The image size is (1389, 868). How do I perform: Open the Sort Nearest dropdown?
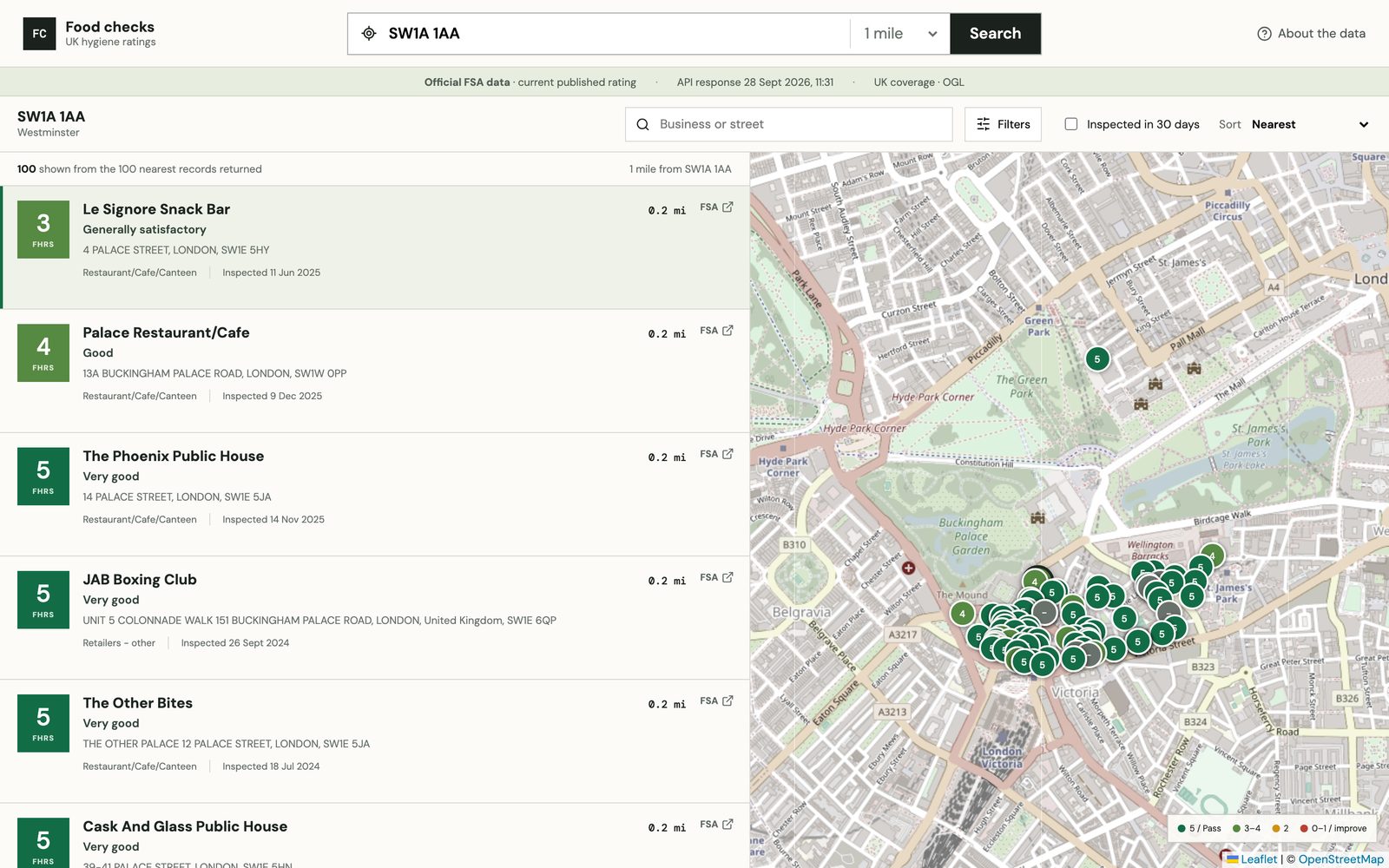(1311, 124)
